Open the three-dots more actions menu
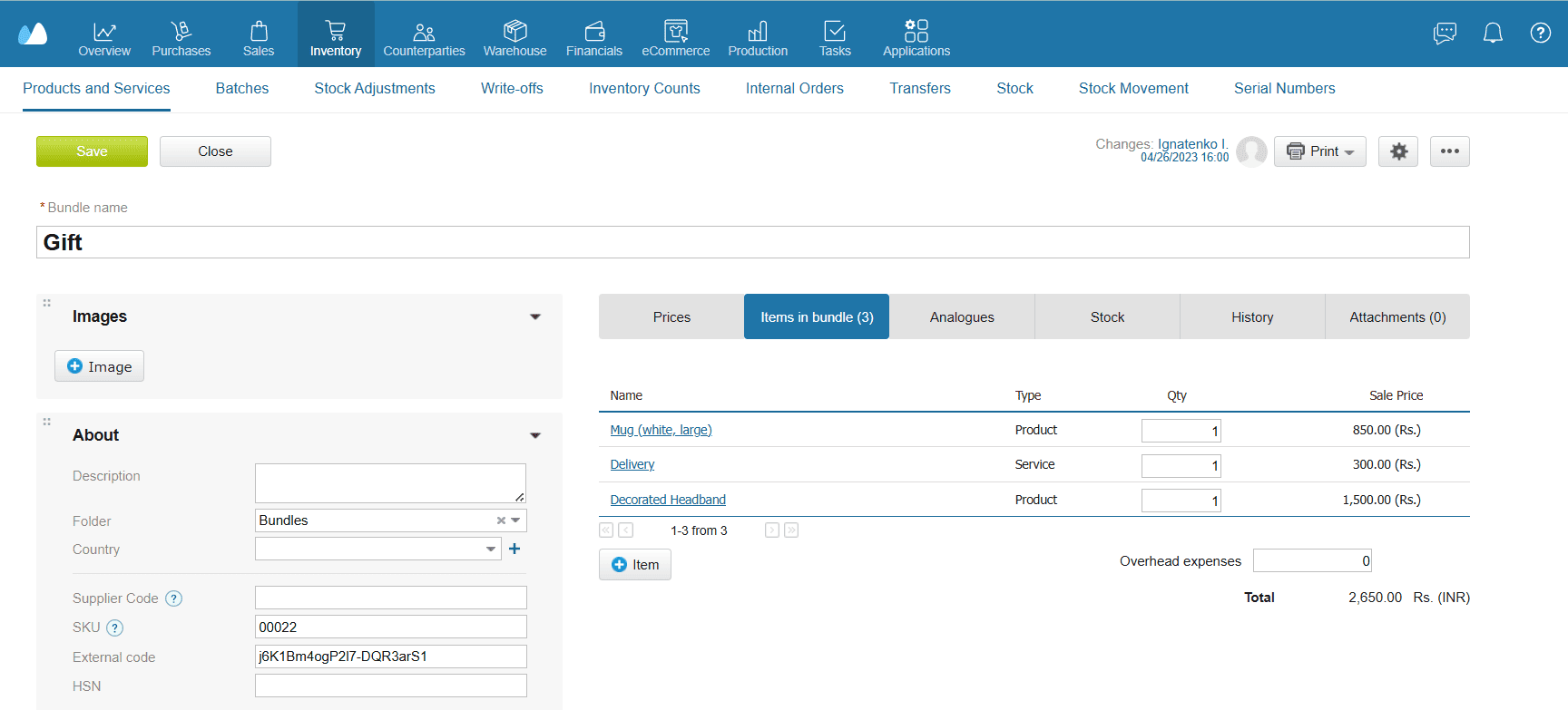1568x710 pixels. coord(1449,151)
